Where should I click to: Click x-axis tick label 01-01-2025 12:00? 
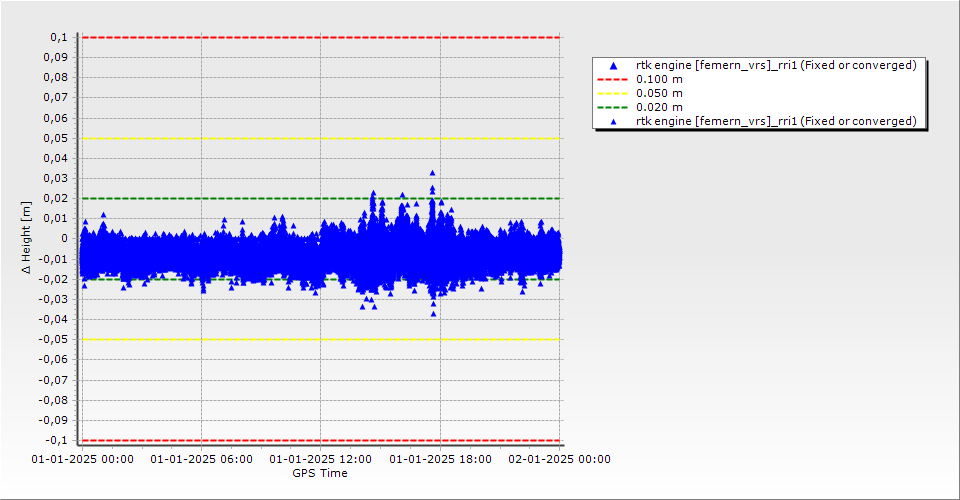(320, 460)
